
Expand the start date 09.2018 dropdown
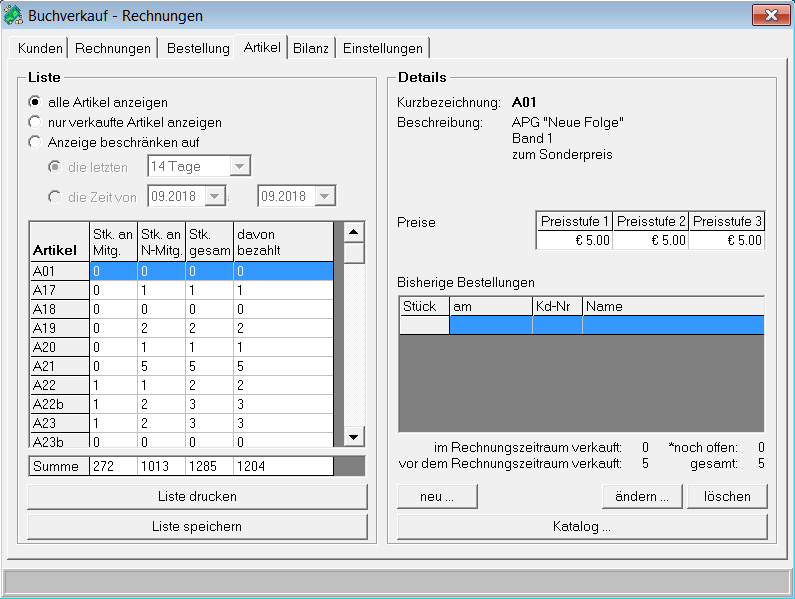(216, 196)
